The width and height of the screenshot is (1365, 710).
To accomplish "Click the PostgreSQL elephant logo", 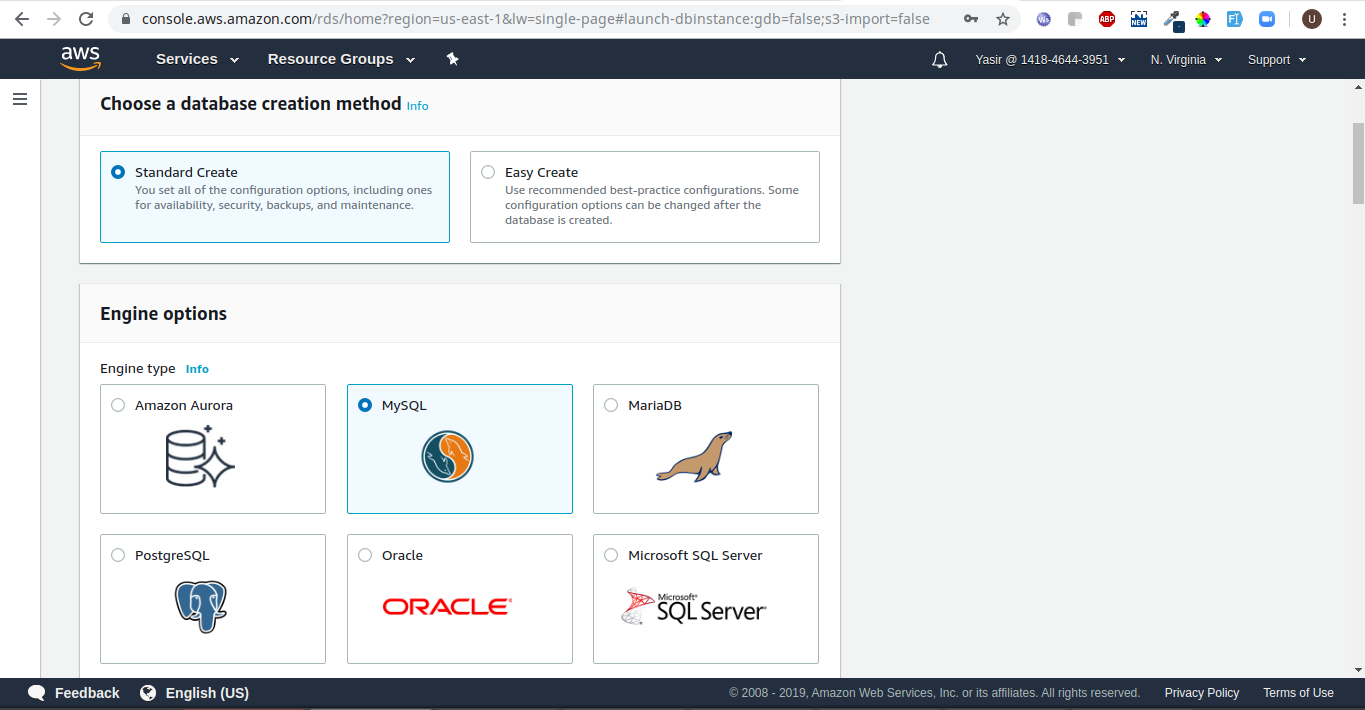I will pyautogui.click(x=201, y=606).
